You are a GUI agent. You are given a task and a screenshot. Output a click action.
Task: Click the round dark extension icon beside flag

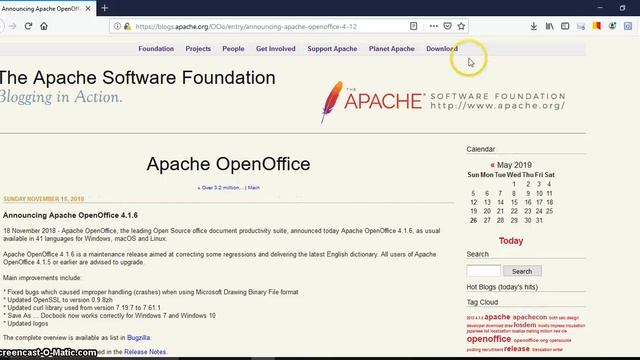pos(612,26)
